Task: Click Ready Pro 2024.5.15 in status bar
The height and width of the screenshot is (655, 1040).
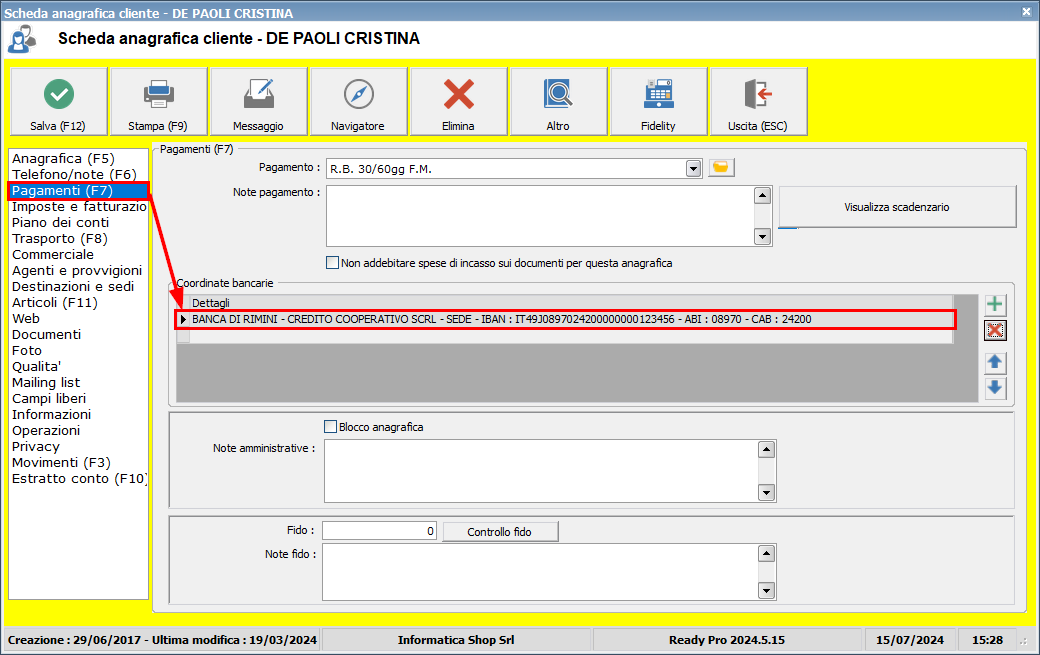Action: 726,640
